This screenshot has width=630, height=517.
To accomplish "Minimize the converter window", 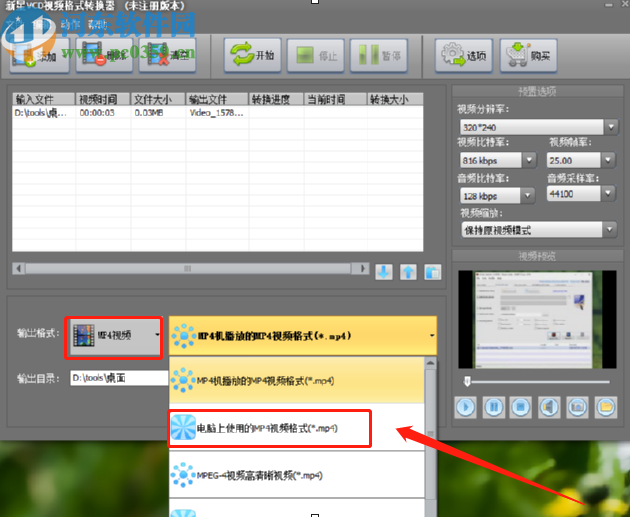I will 608,5.
